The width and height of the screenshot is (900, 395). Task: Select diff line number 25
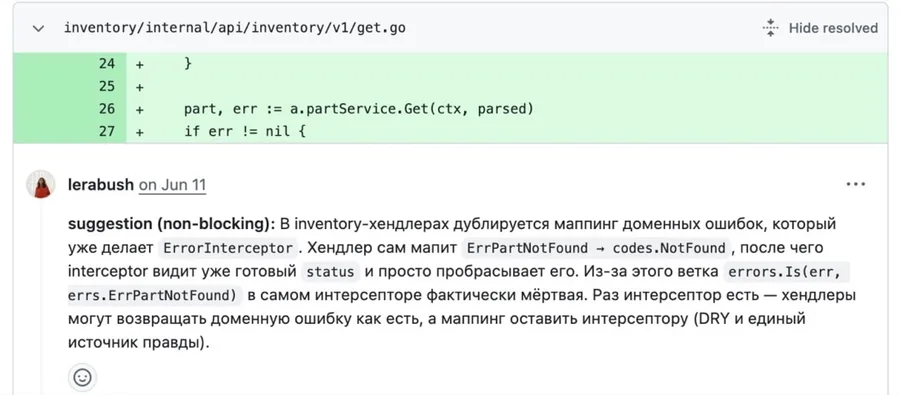107,86
